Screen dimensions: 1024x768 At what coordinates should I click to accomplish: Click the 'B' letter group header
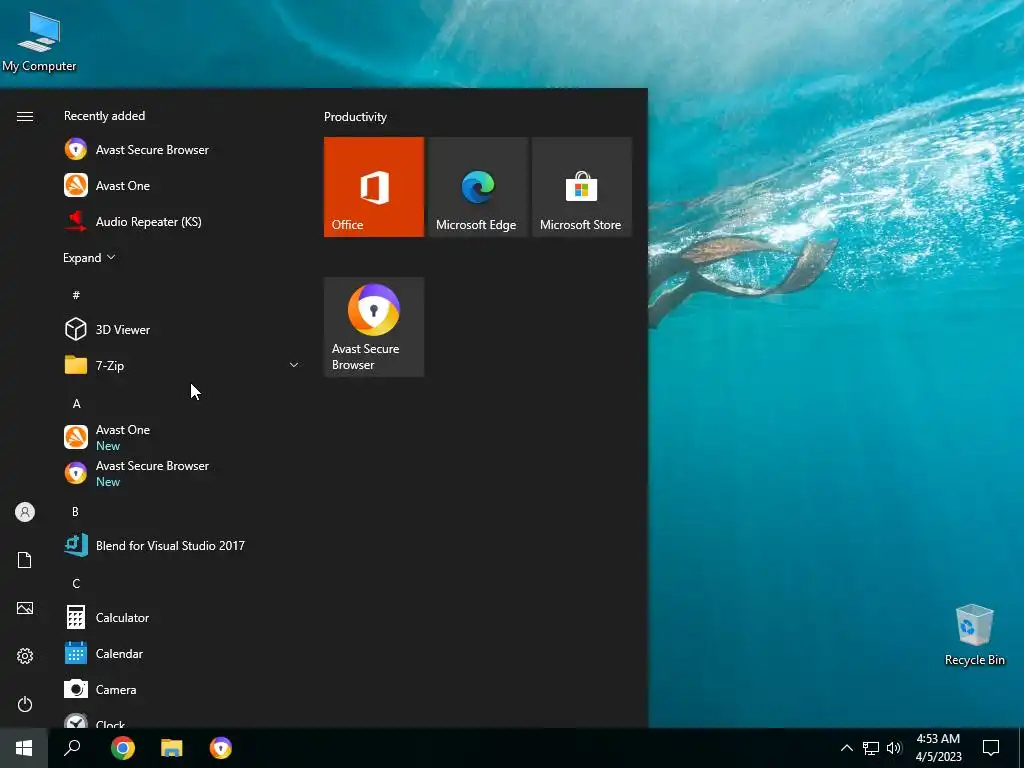[75, 511]
